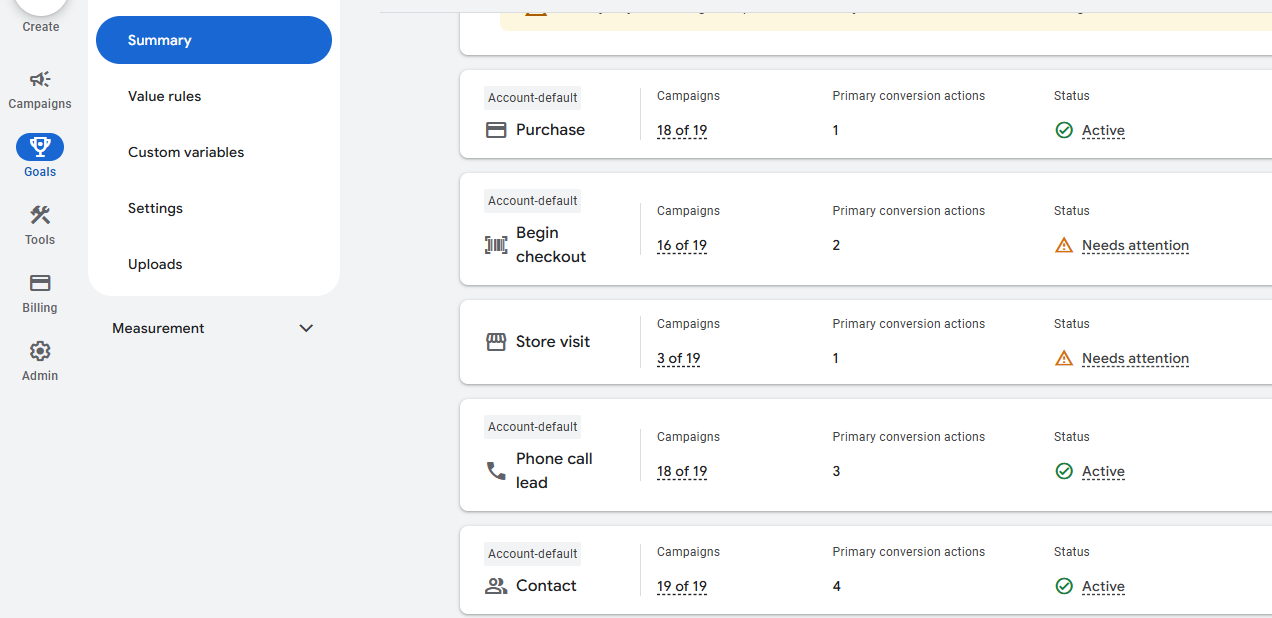Click the 18 of 19 link for Purchase
The image size is (1272, 618).
click(682, 130)
